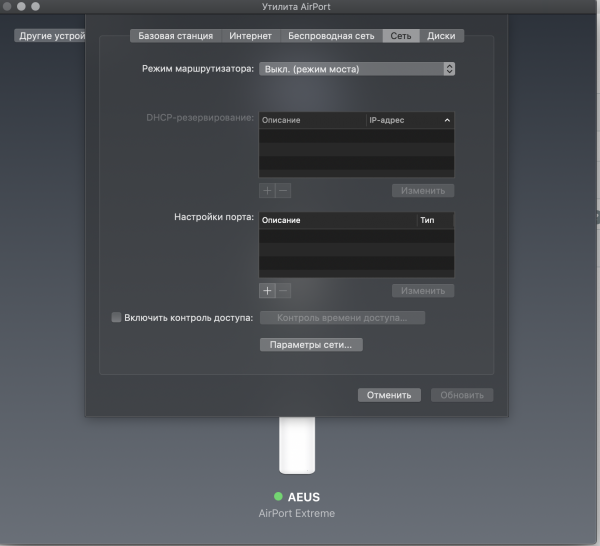Remove a DHCP reservation with the minus button
600x546 pixels.
[283, 191]
